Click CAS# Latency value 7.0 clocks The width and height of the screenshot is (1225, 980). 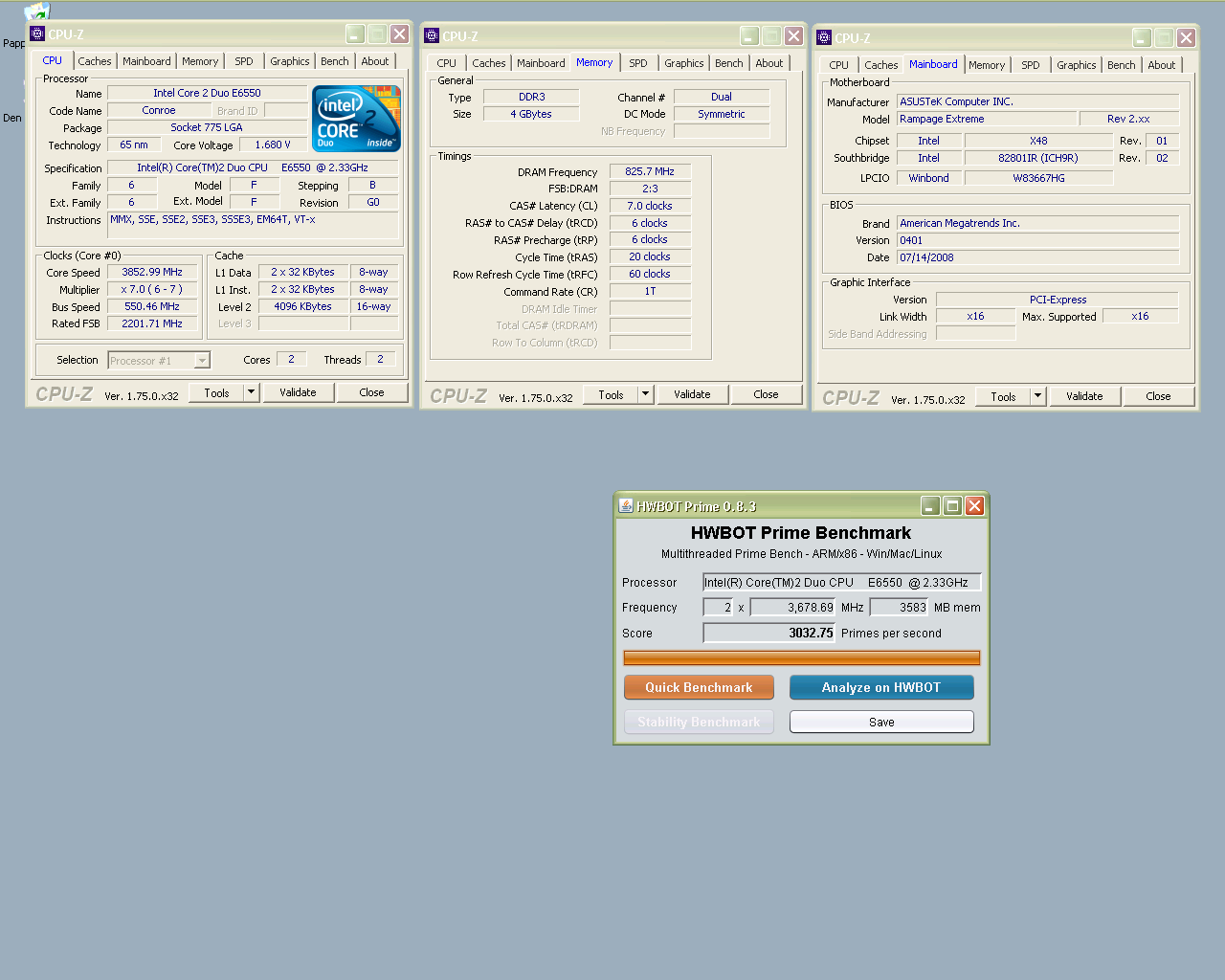[650, 206]
